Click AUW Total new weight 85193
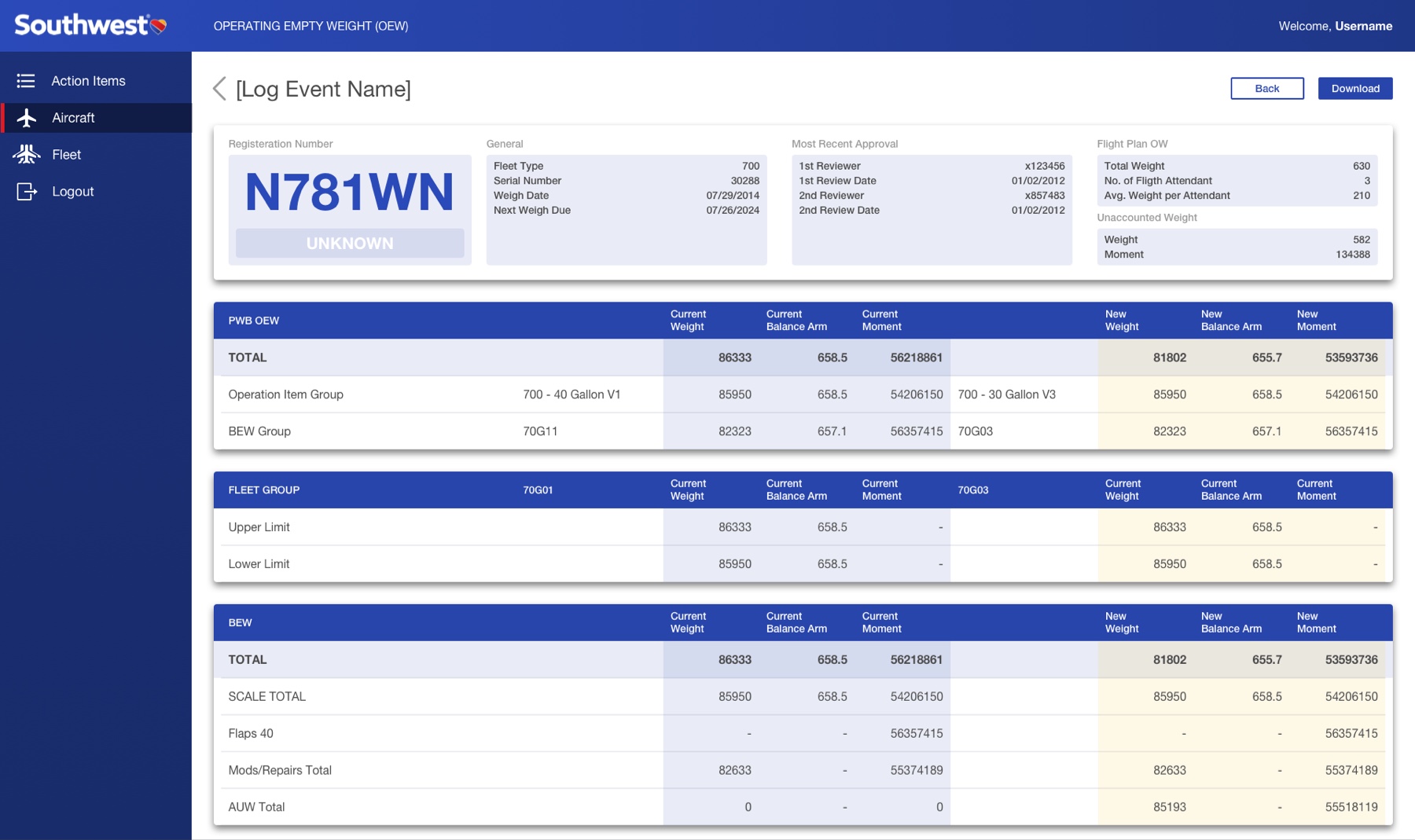This screenshot has height=840, width=1415. pyautogui.click(x=1170, y=808)
